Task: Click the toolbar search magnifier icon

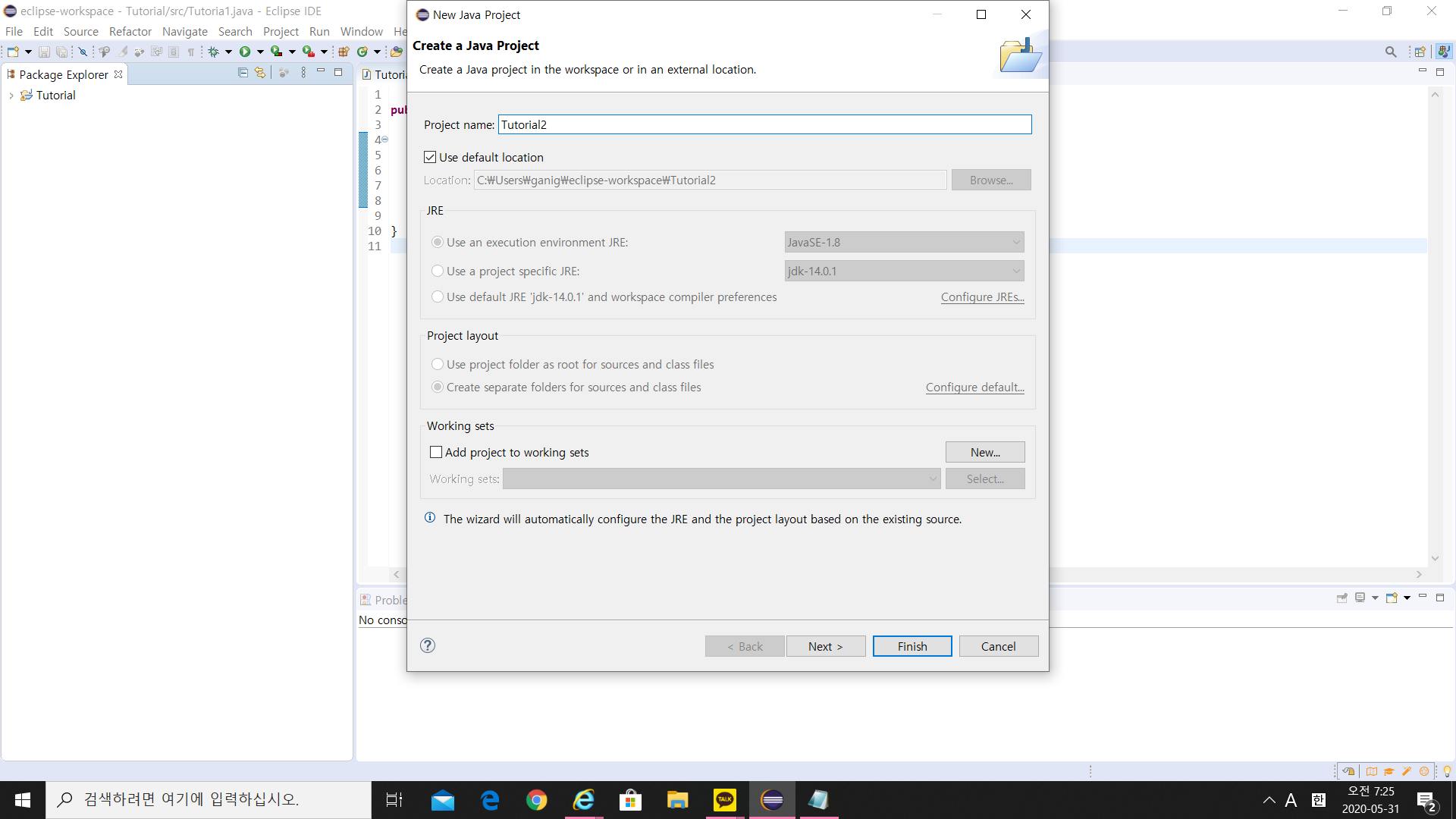Action: 1390,52
